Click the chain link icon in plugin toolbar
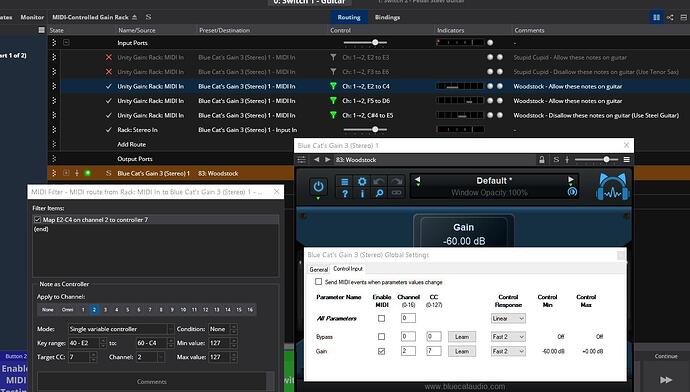The image size is (690, 392). 396,193
